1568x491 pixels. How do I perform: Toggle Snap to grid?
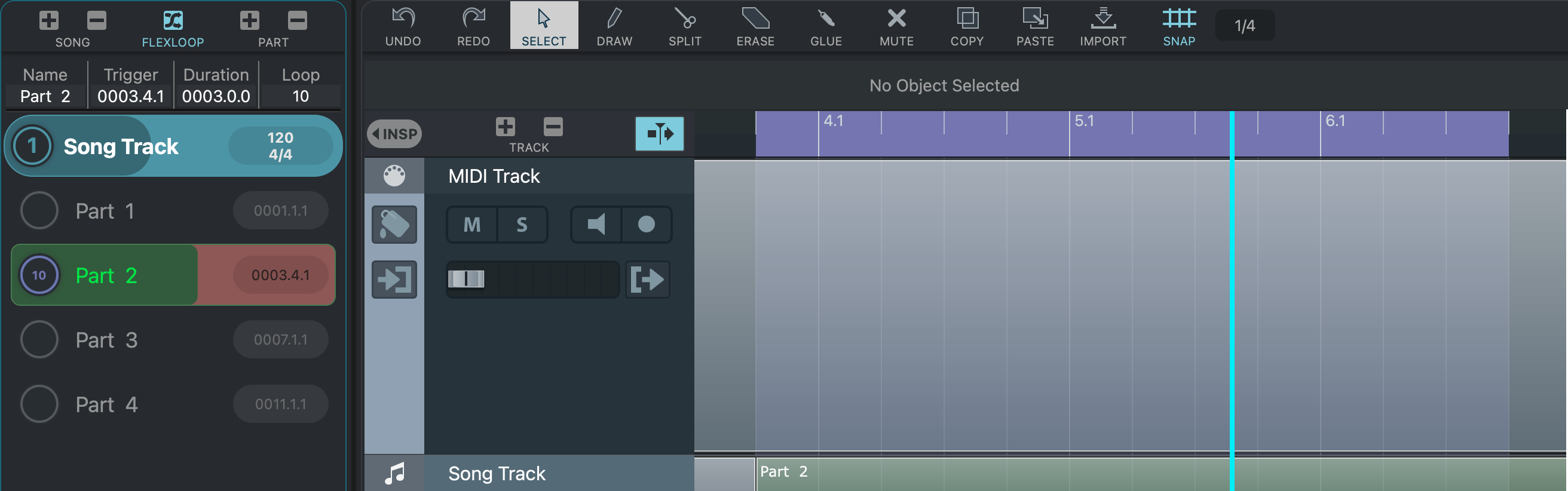(x=1178, y=26)
